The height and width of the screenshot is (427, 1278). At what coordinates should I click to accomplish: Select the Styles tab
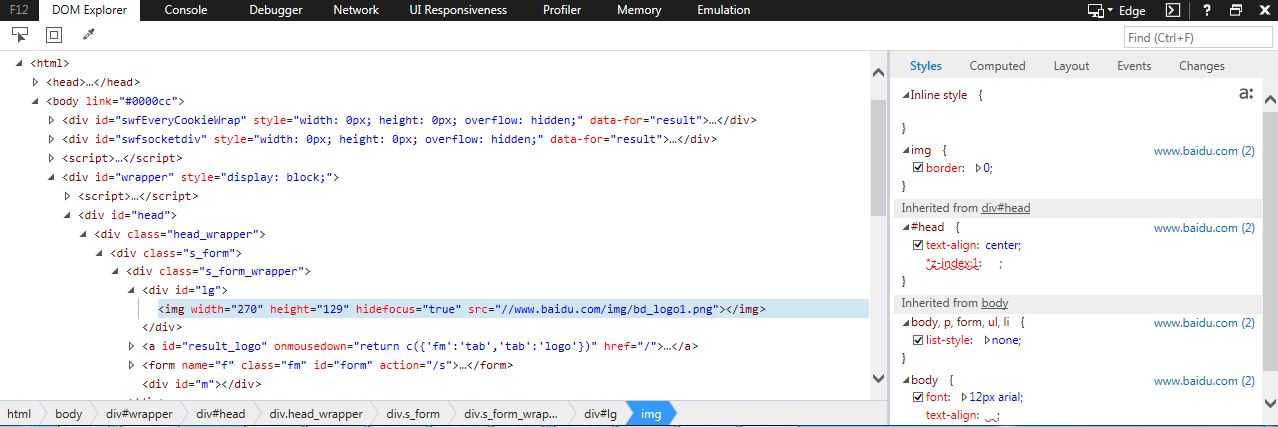tap(926, 66)
